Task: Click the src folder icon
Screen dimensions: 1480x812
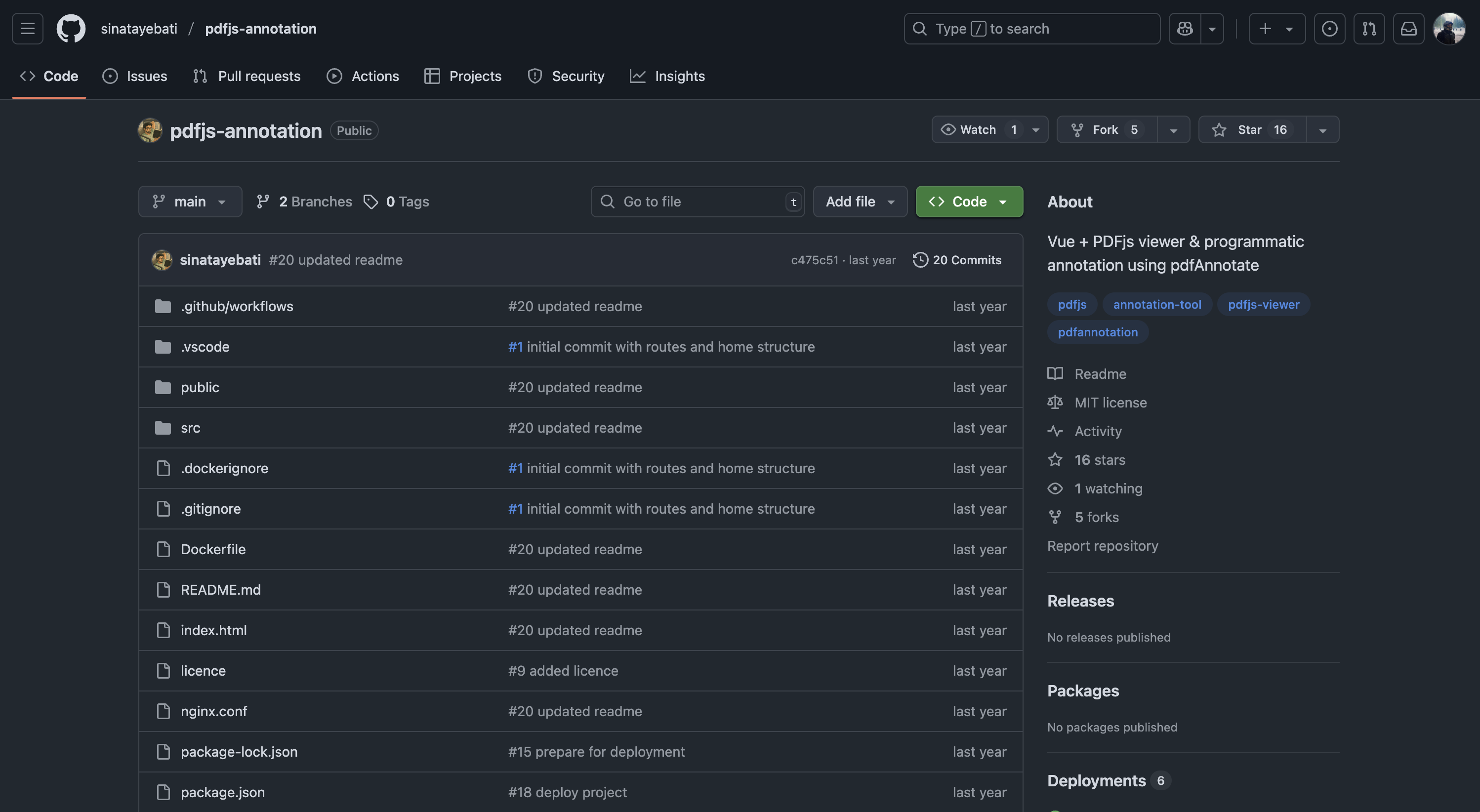Action: point(163,428)
